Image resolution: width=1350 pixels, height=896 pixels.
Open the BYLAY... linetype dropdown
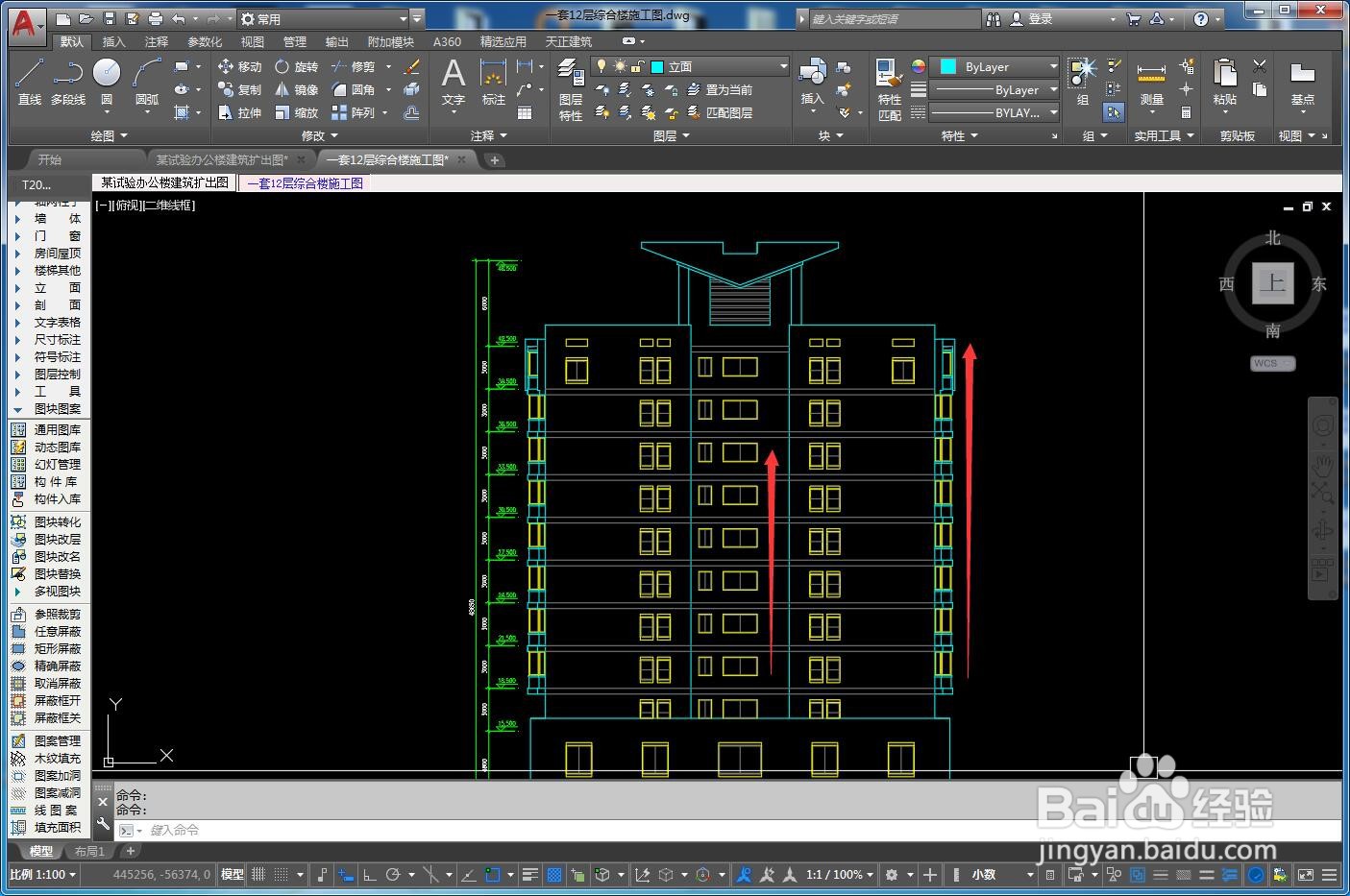click(994, 112)
